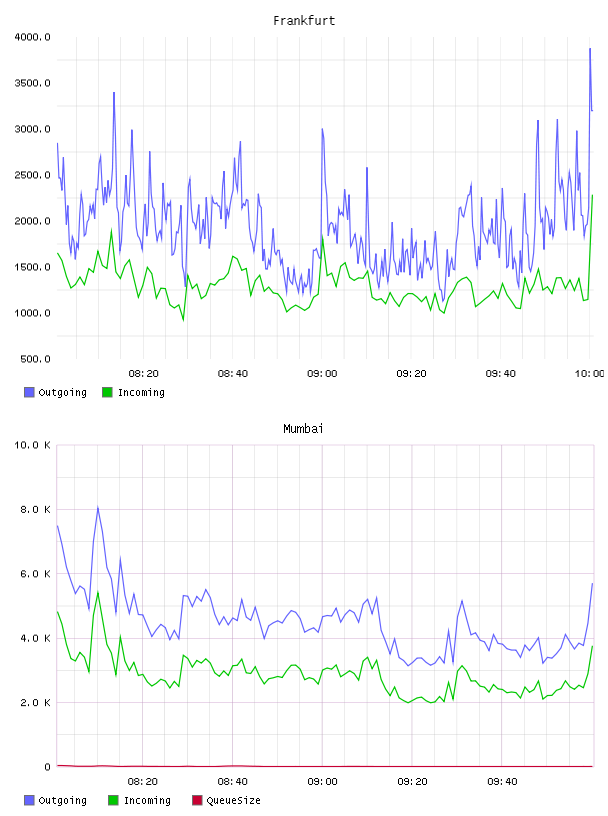Click the 08:40 time label on Mumbai chart

pos(233,782)
